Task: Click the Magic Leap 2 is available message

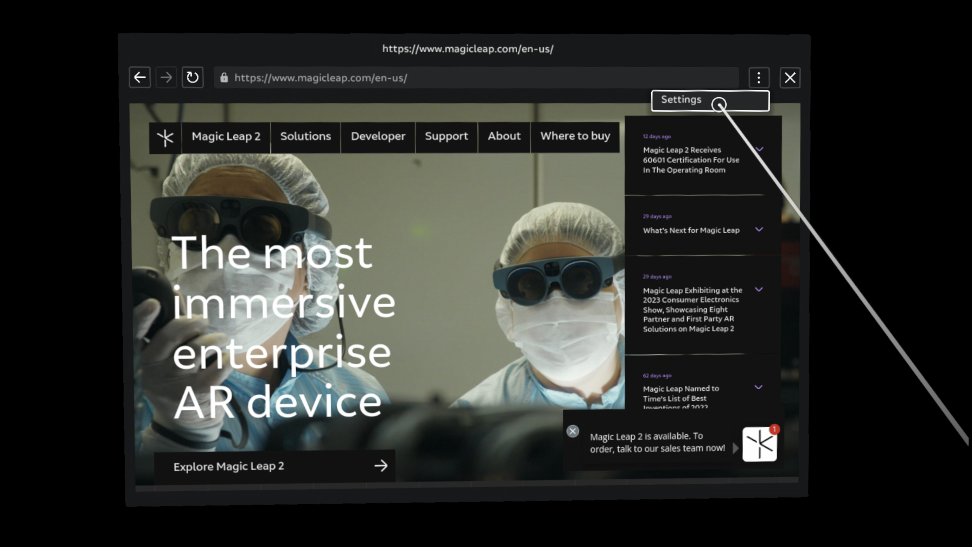Action: pos(657,442)
